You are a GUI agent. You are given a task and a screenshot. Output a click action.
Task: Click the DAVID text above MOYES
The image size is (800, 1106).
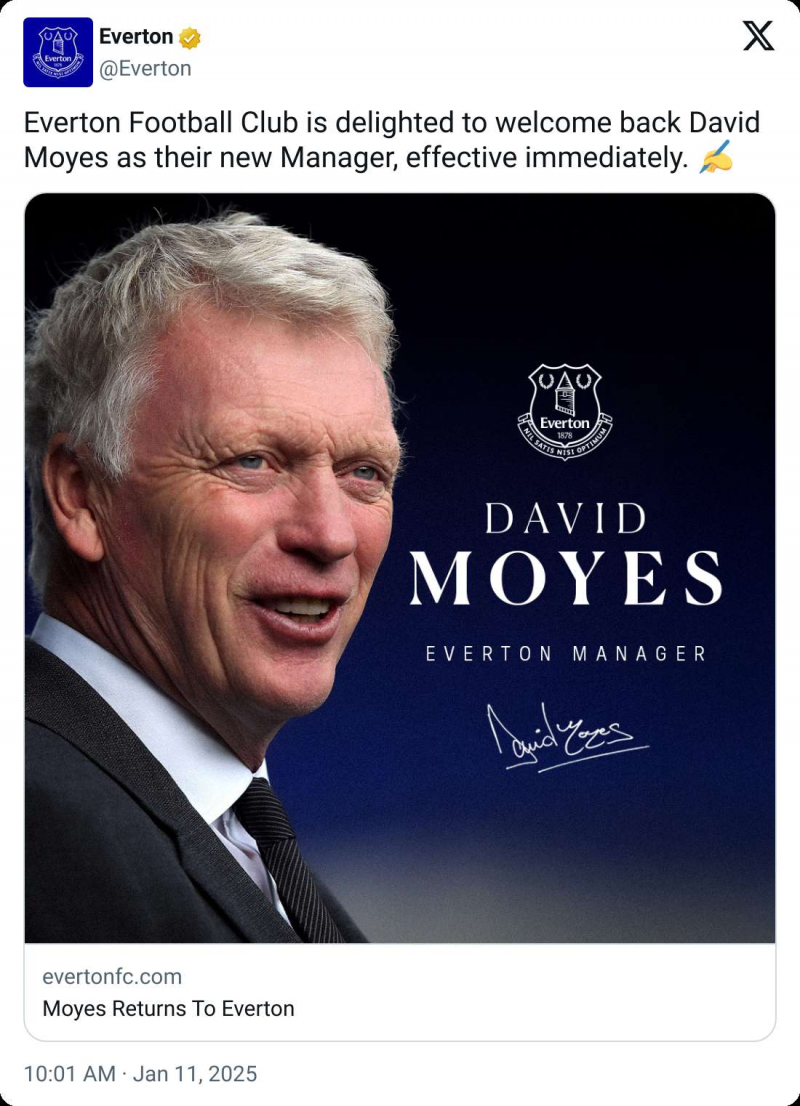click(x=566, y=519)
